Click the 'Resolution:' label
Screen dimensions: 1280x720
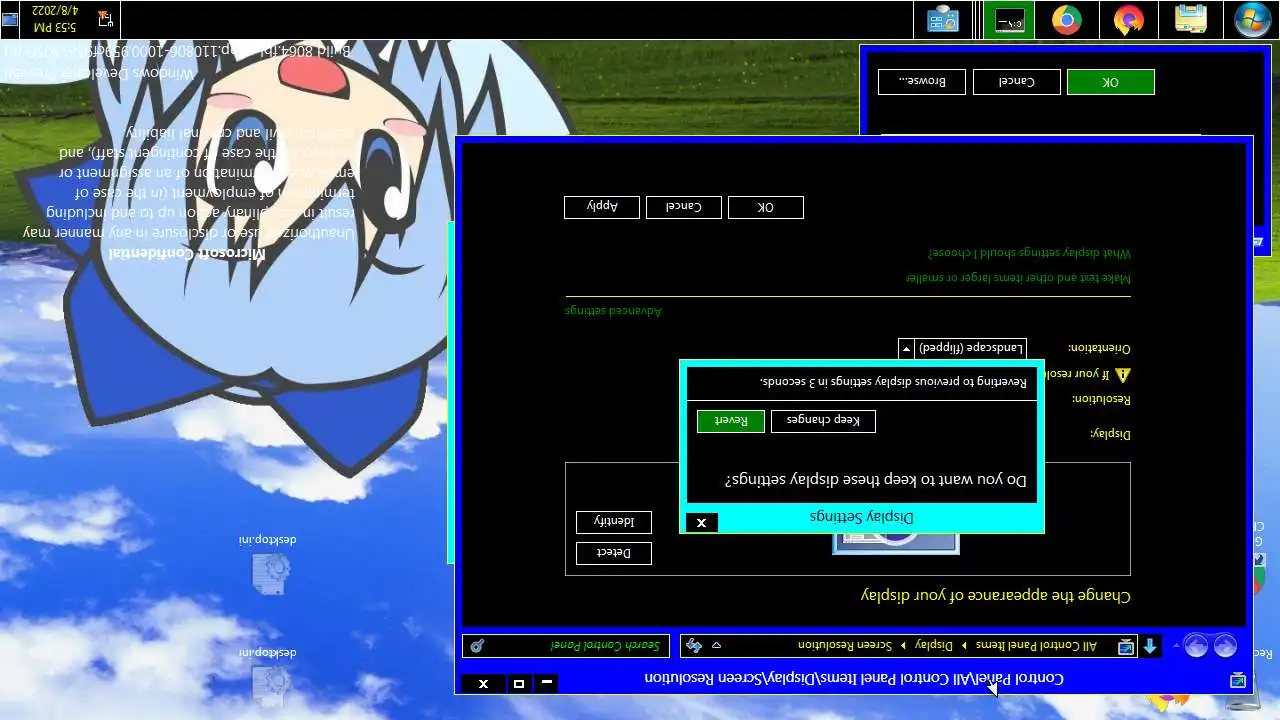coord(1102,399)
